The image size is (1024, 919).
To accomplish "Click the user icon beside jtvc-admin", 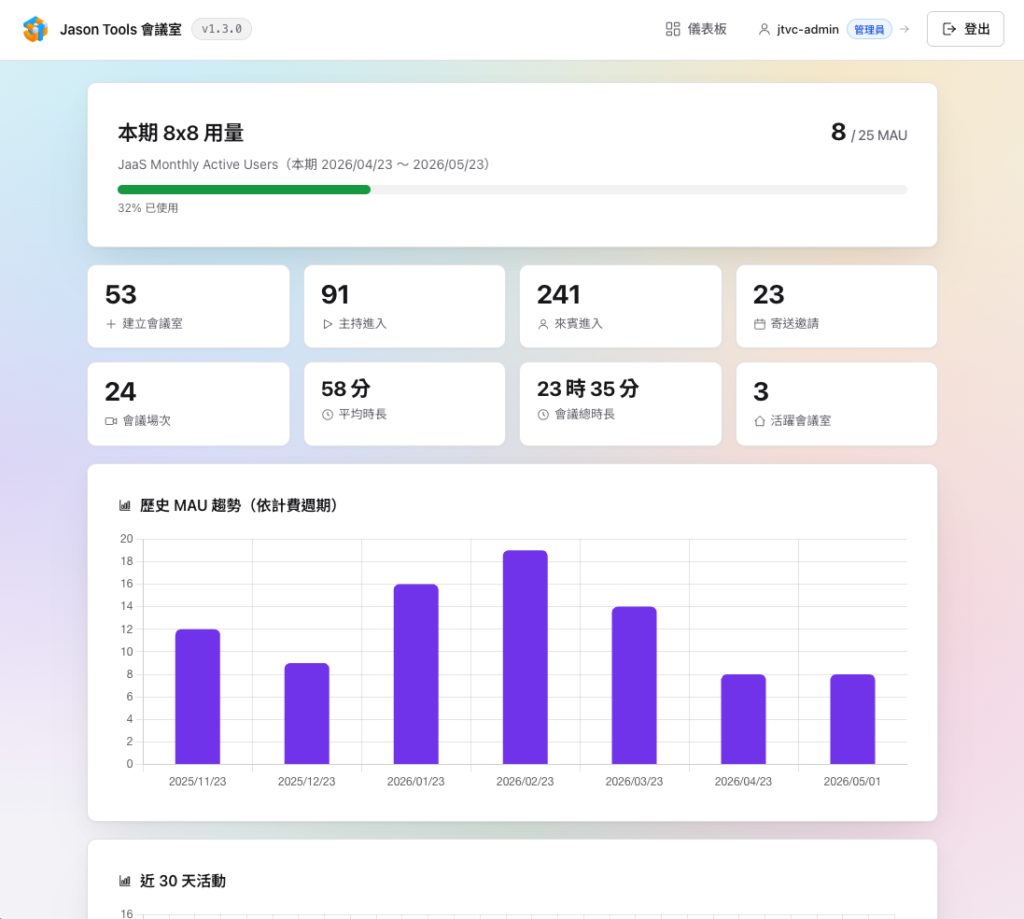I will tap(763, 29).
